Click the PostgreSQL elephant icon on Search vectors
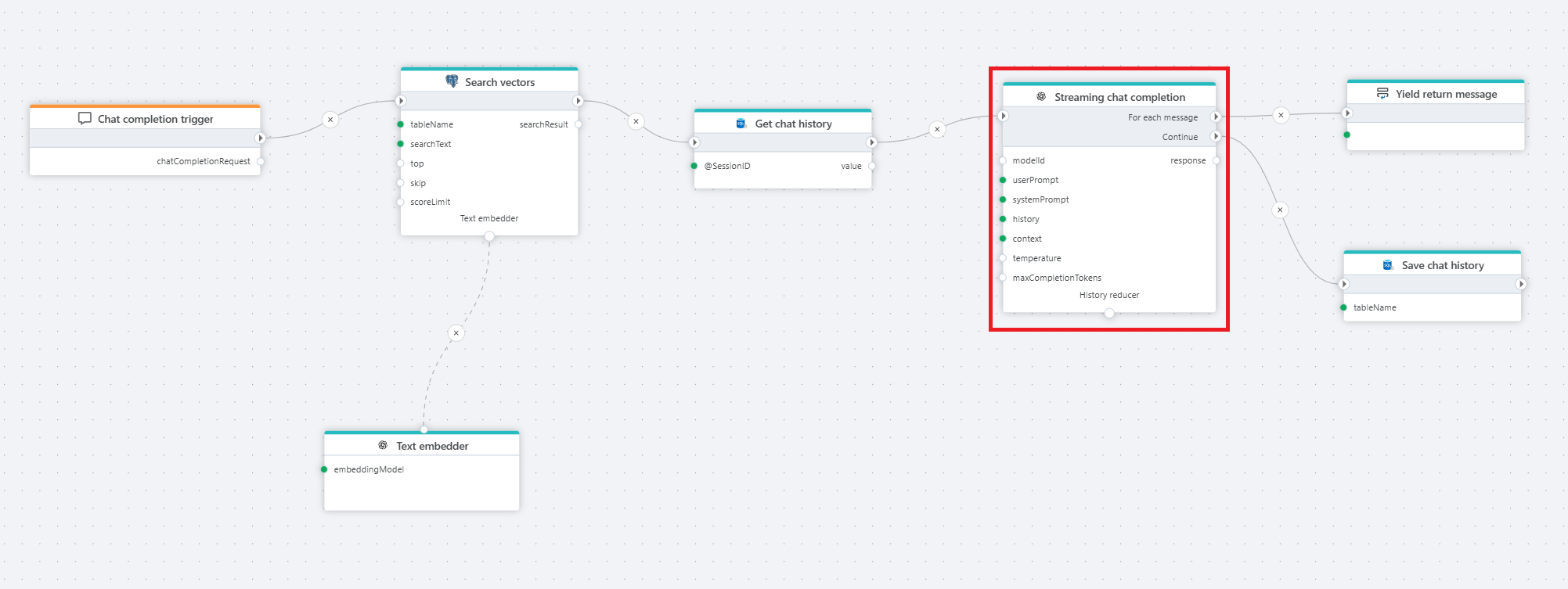 [452, 81]
